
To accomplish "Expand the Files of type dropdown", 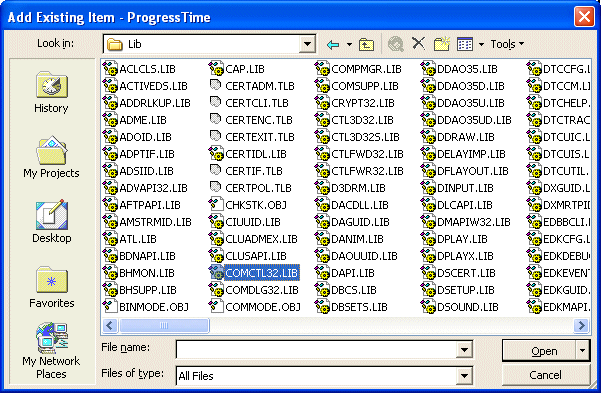I will [x=464, y=376].
